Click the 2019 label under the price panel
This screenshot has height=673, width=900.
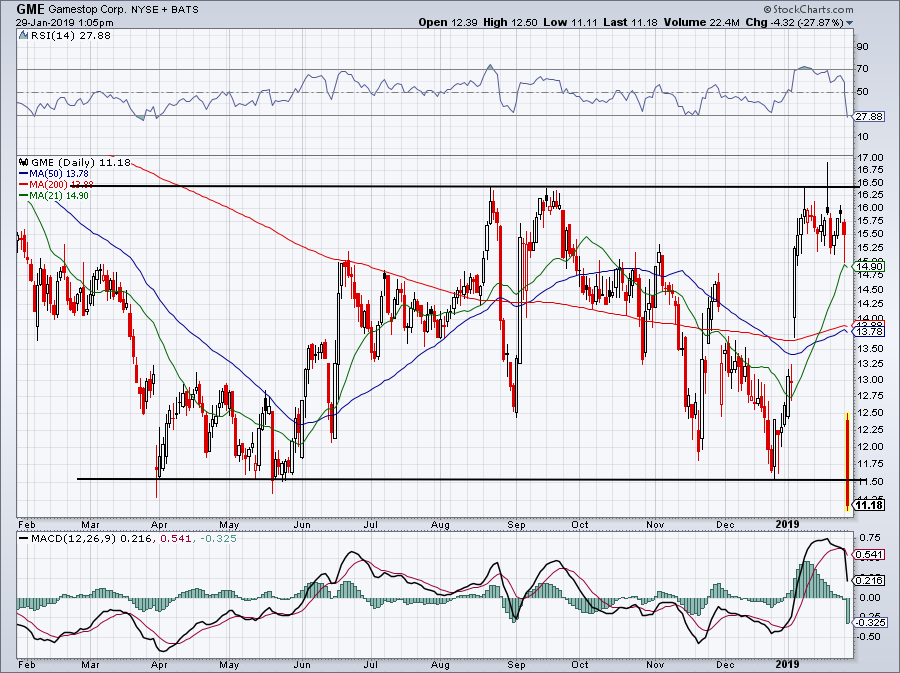tap(788, 524)
